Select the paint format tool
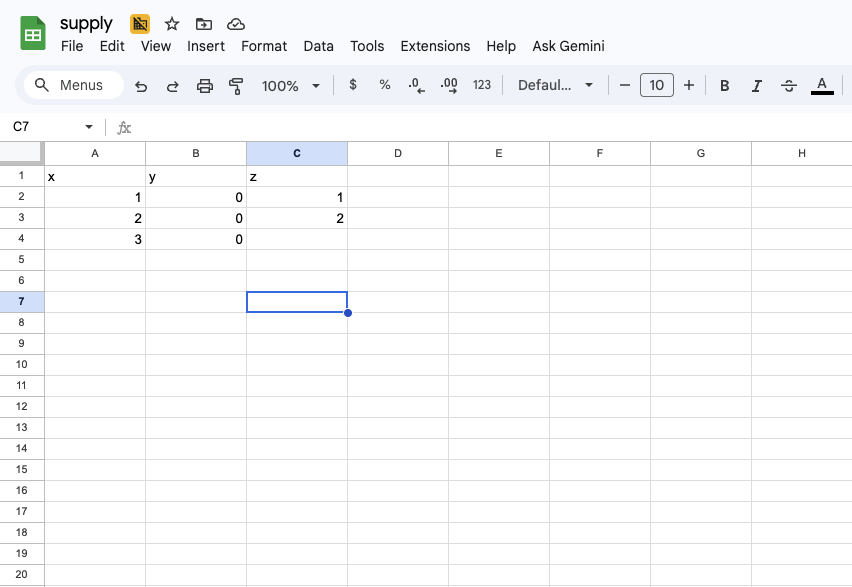The width and height of the screenshot is (852, 587). [236, 86]
